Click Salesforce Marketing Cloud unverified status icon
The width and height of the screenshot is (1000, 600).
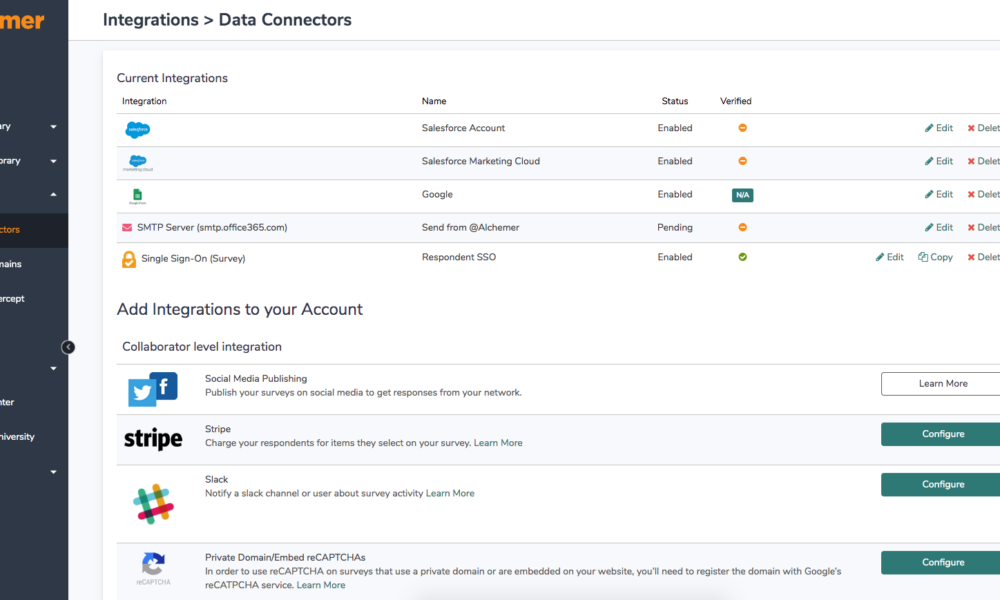(x=742, y=161)
